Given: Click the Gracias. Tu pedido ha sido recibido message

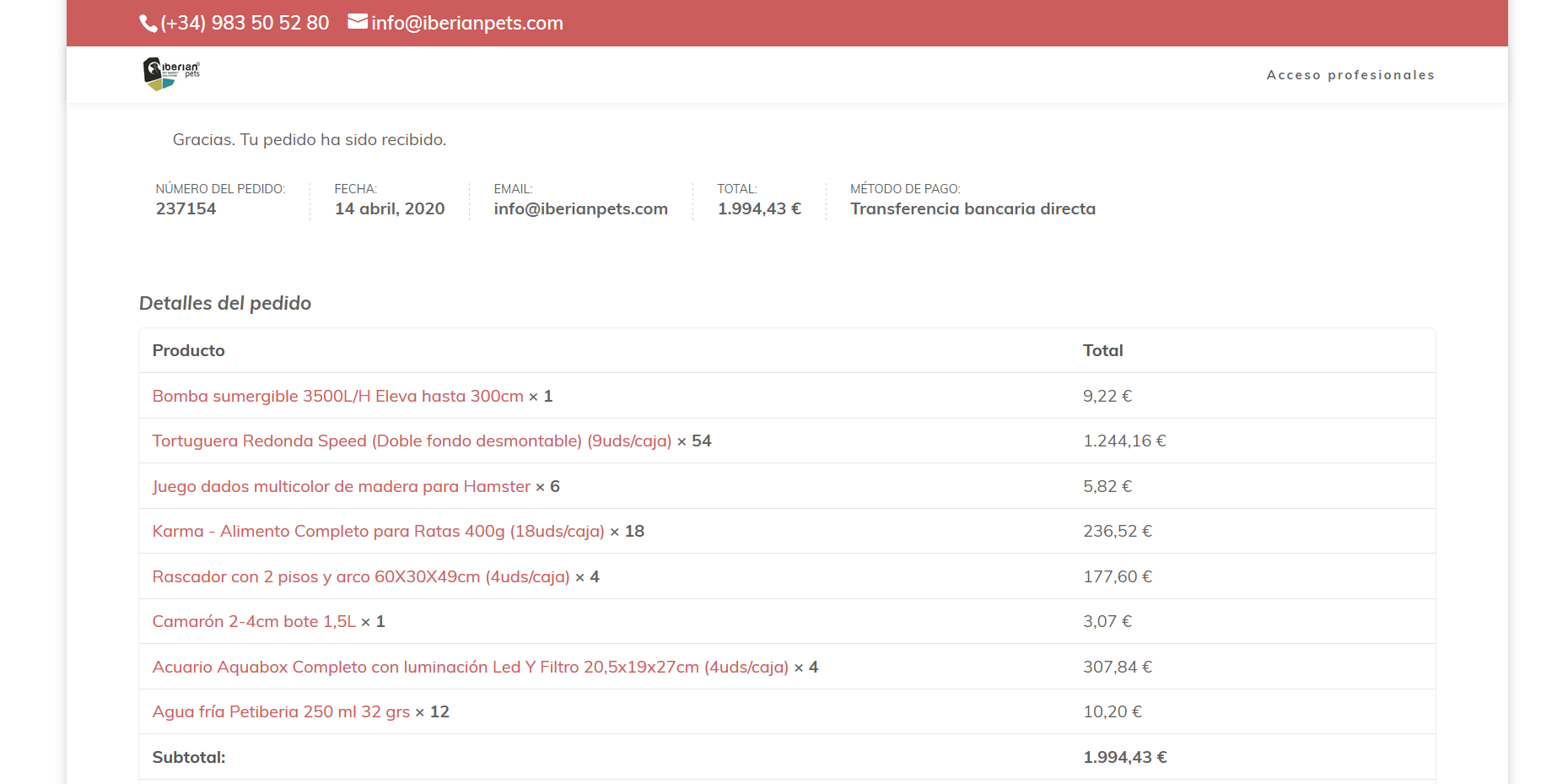Looking at the screenshot, I should (310, 139).
